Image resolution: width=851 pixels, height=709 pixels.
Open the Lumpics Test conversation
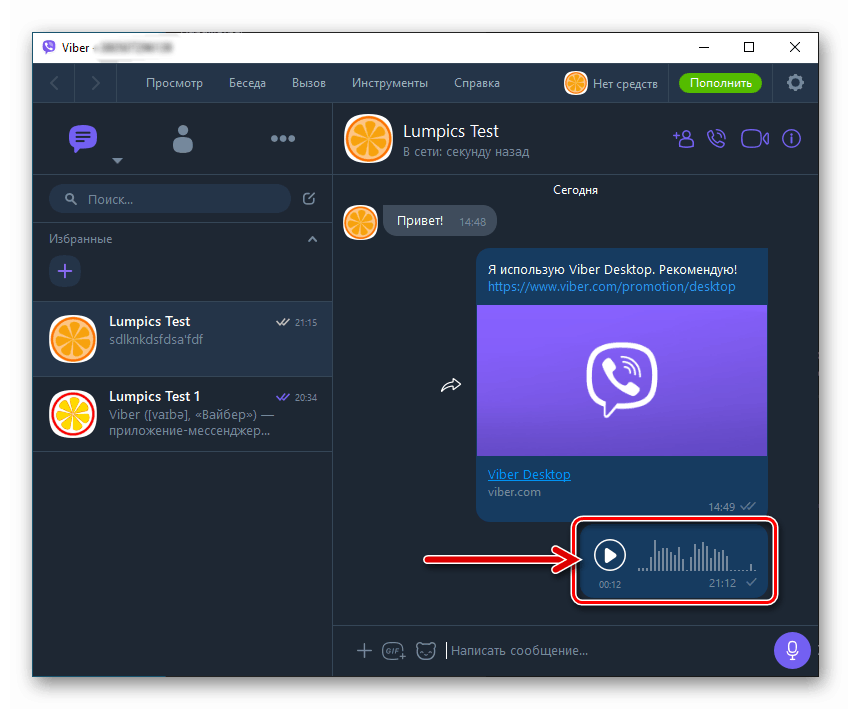click(x=182, y=339)
